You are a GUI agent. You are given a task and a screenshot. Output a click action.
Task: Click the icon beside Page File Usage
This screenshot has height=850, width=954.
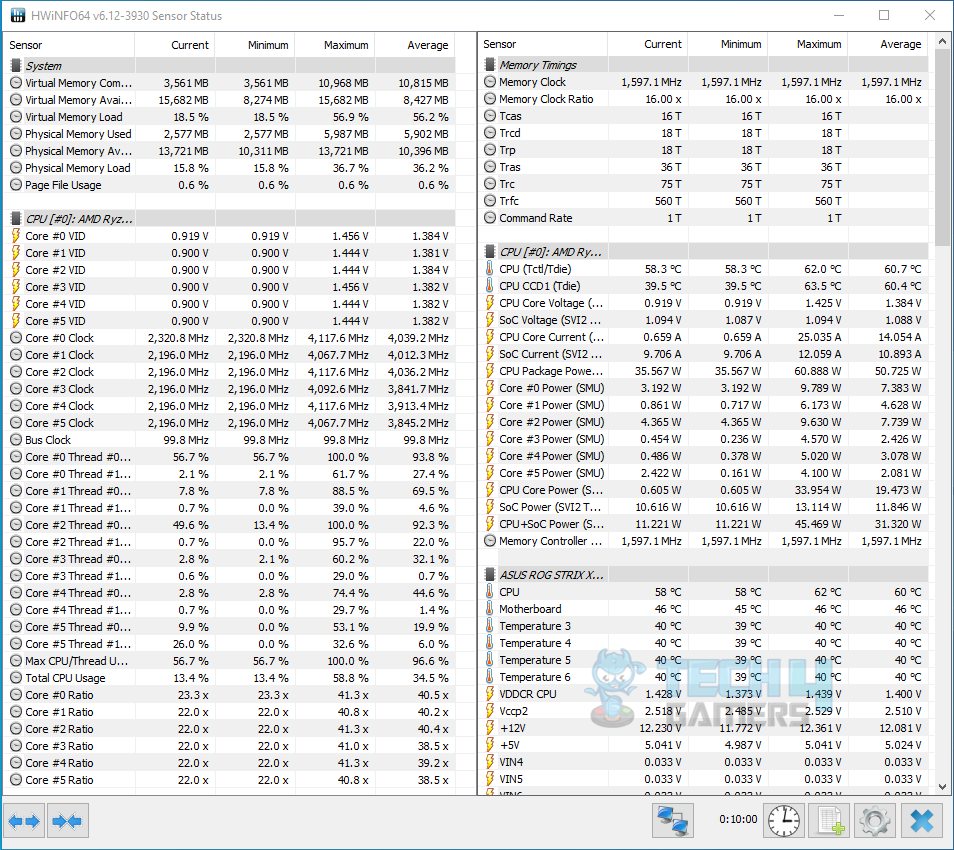point(16,184)
